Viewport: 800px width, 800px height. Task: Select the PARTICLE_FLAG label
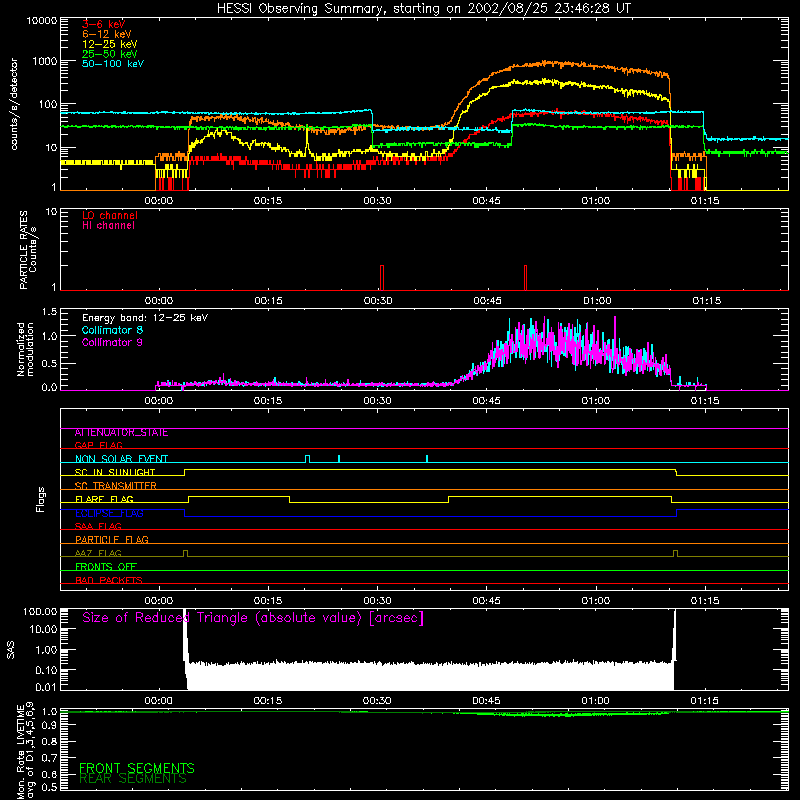(x=112, y=540)
